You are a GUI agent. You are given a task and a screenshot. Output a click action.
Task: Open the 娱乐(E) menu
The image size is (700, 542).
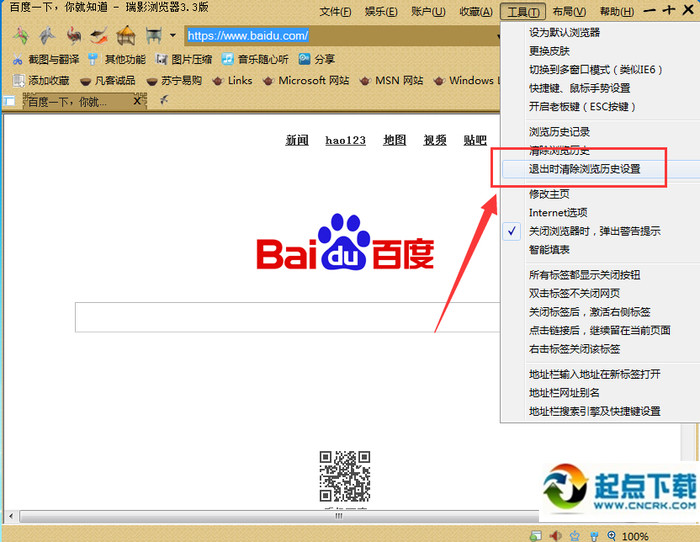(x=381, y=12)
